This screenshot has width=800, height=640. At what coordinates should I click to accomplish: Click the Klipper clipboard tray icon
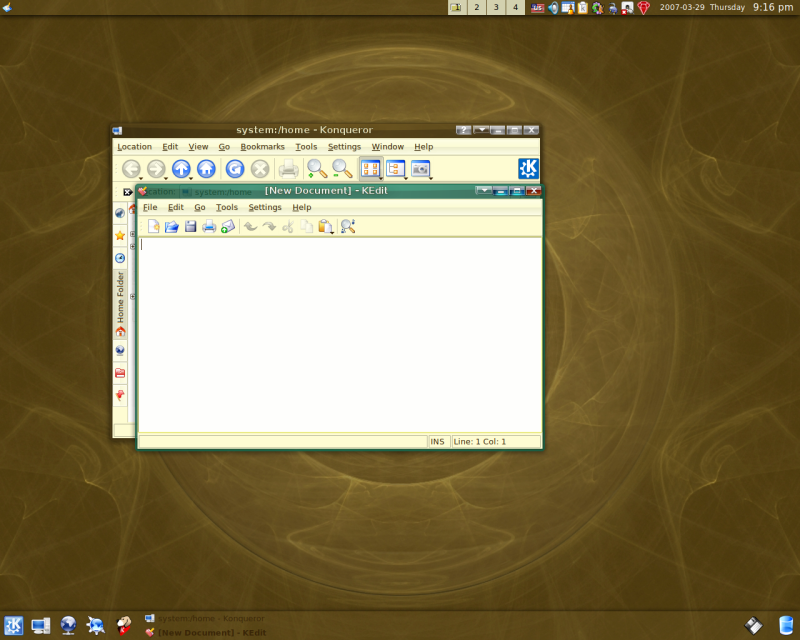(x=583, y=8)
